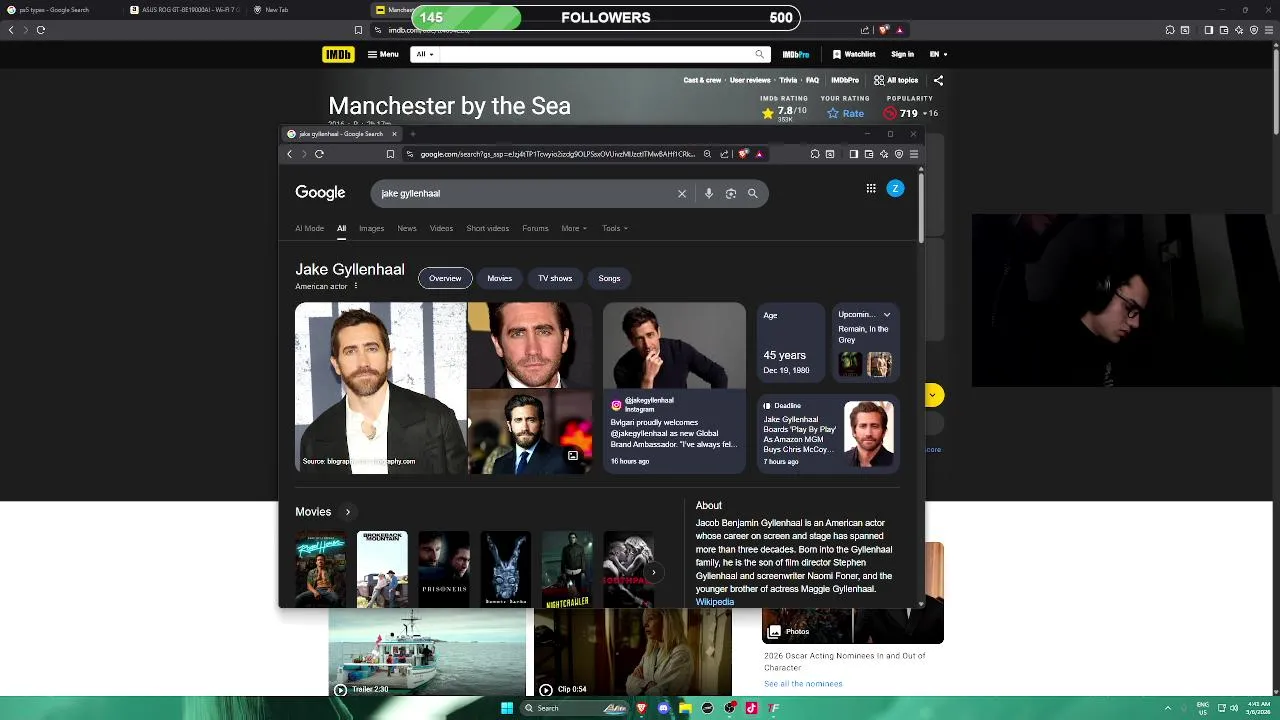Open the IMDb search category All dropdown

pos(425,54)
